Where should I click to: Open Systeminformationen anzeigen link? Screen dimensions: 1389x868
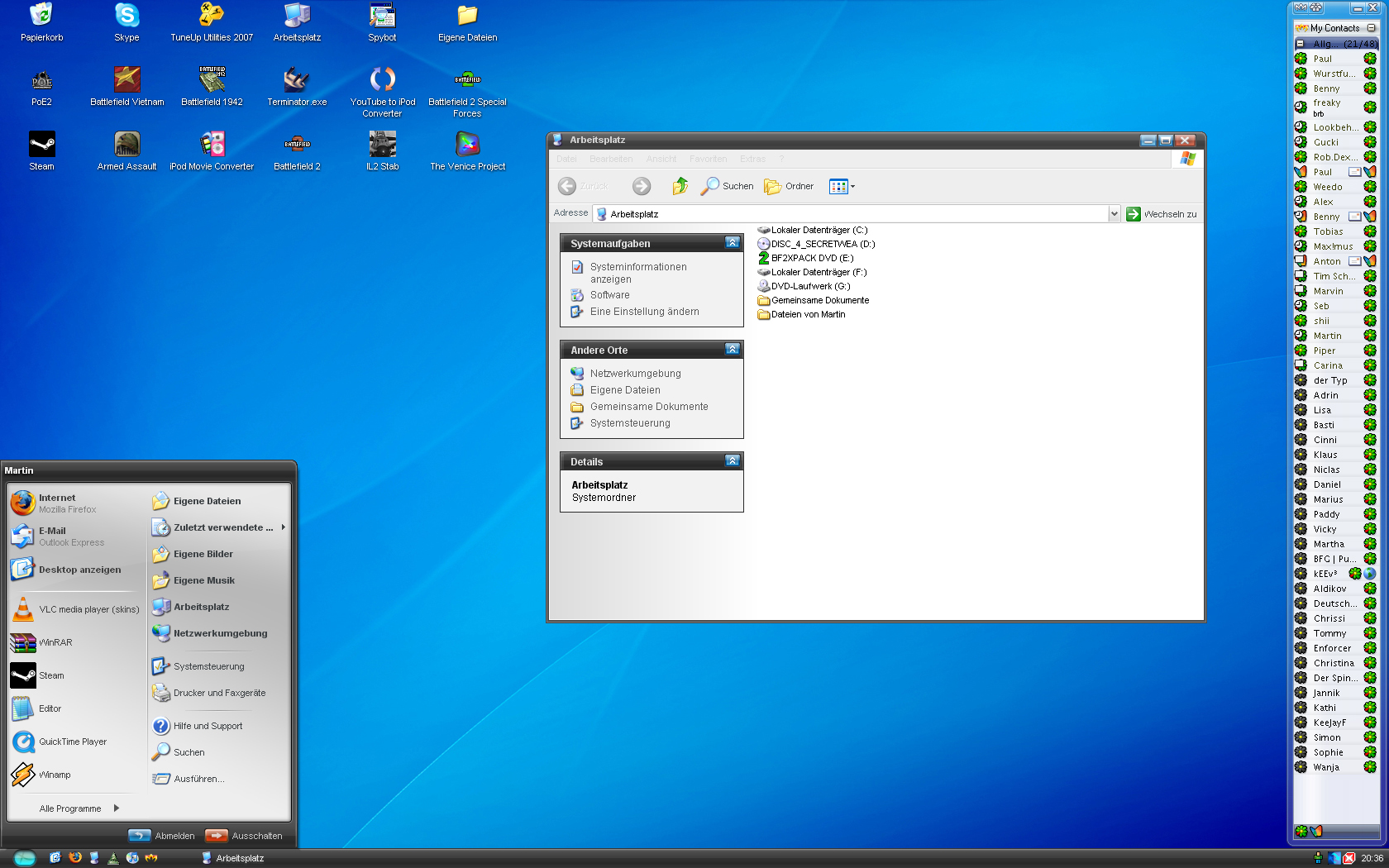pyautogui.click(x=638, y=273)
